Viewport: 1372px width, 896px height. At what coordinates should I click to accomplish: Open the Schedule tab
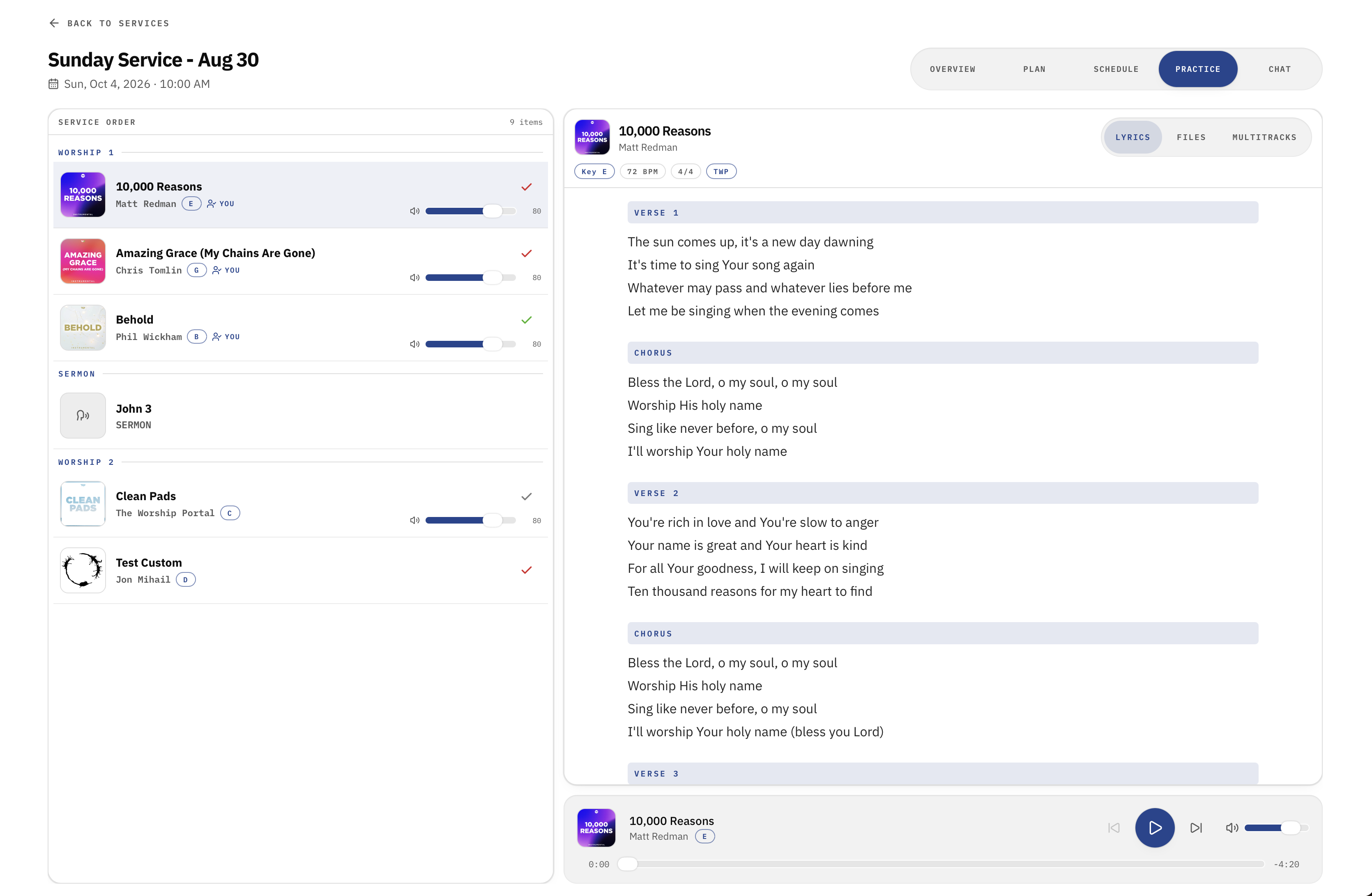click(1116, 69)
